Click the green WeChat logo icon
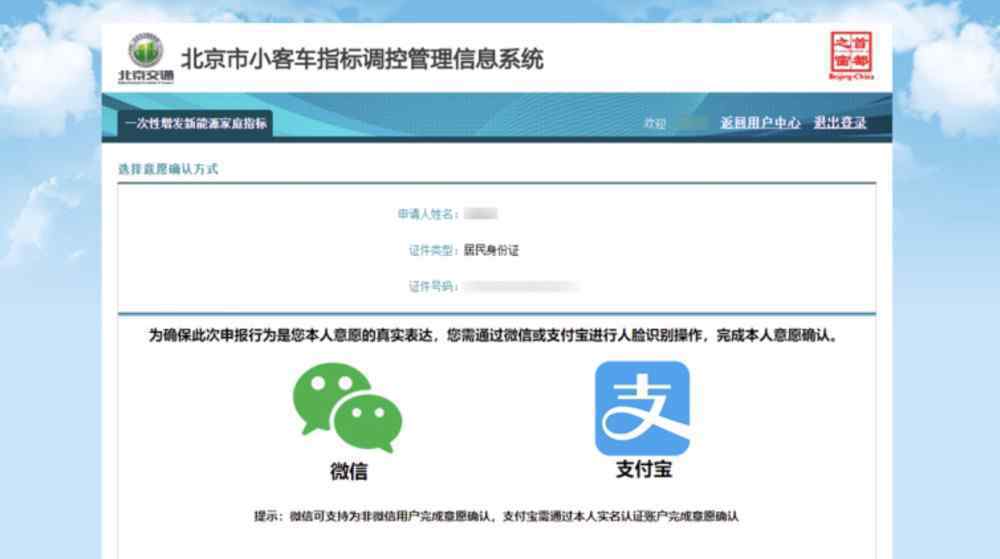This screenshot has width=1000, height=559. (x=347, y=407)
